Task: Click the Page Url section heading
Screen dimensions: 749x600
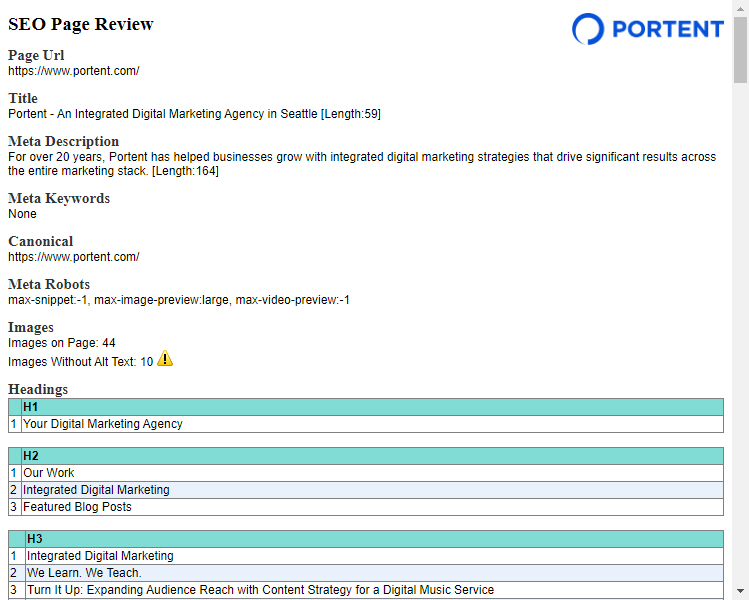Action: (36, 55)
